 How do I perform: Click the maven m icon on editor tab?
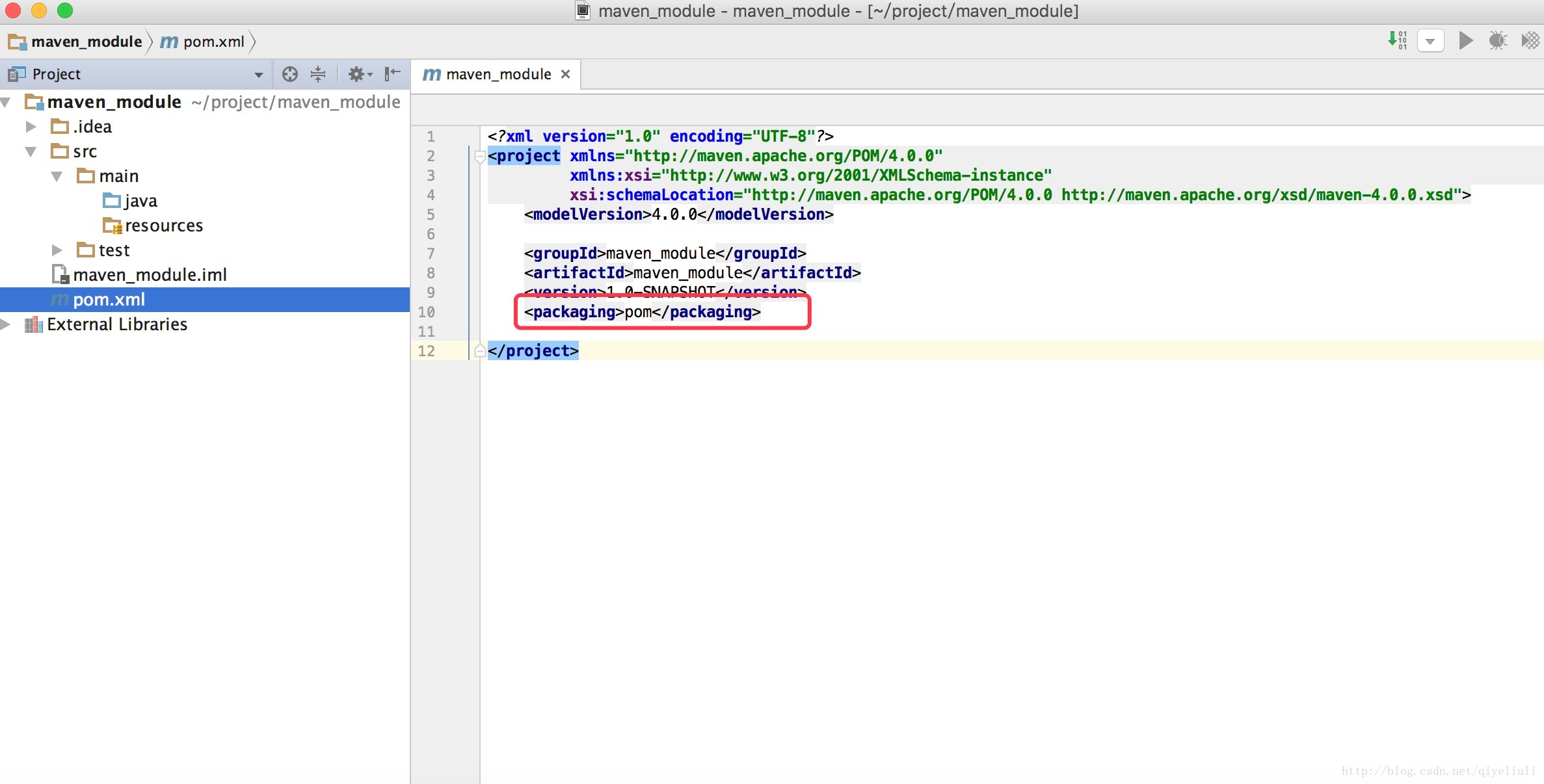coord(431,75)
